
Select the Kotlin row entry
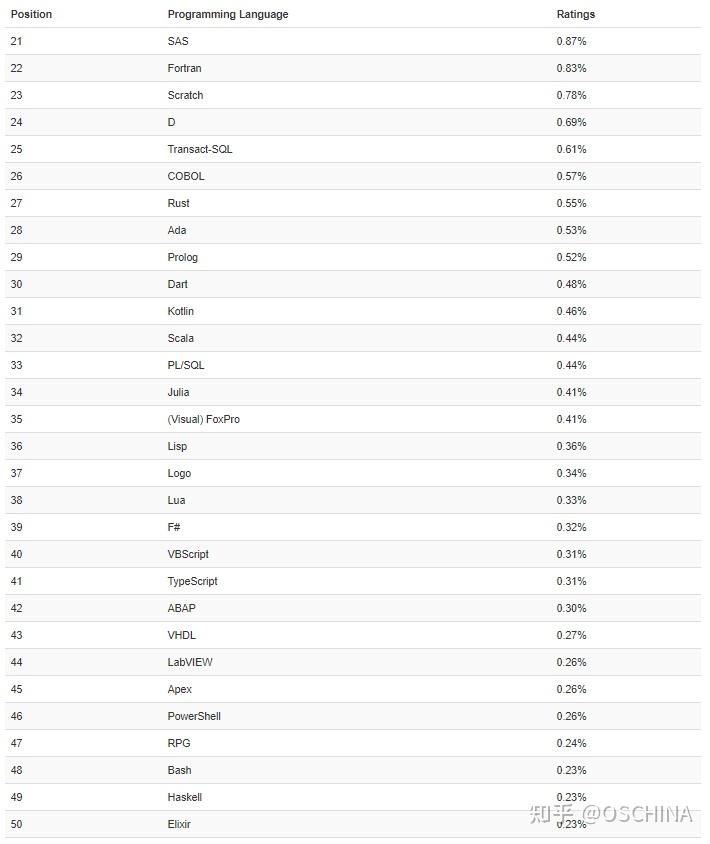tap(181, 312)
